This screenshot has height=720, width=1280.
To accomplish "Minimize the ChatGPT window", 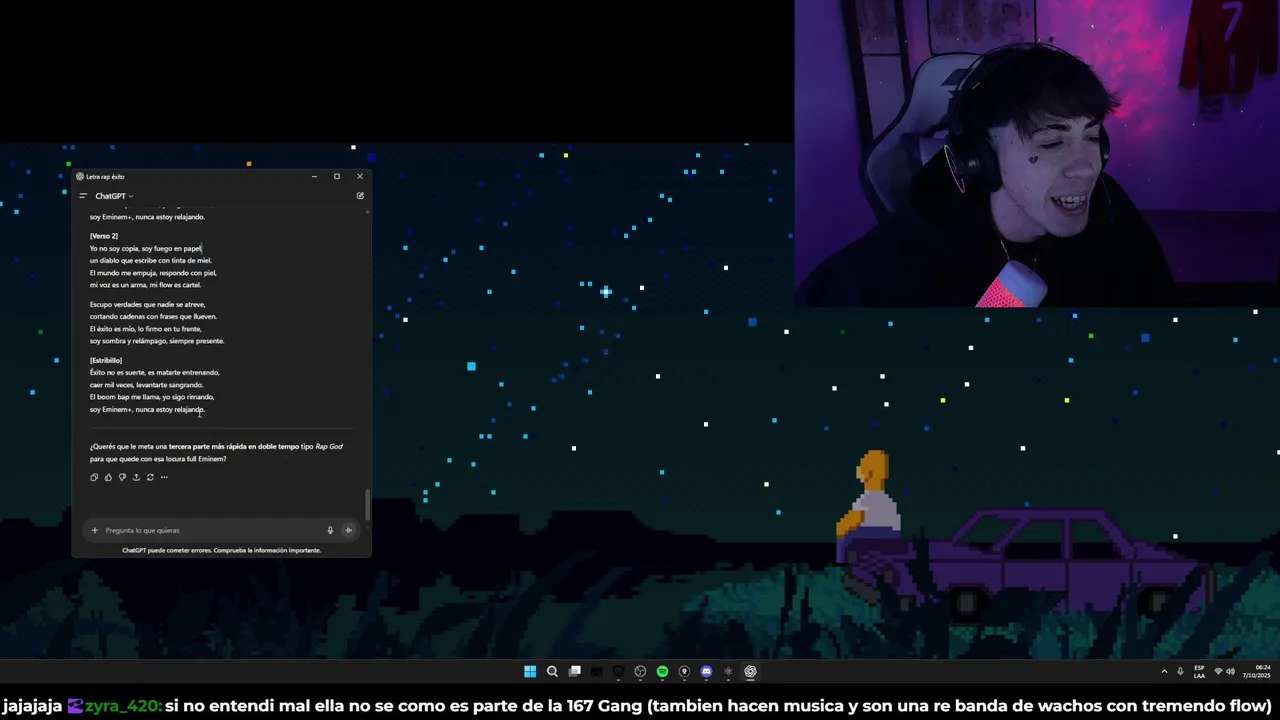I will [x=314, y=176].
